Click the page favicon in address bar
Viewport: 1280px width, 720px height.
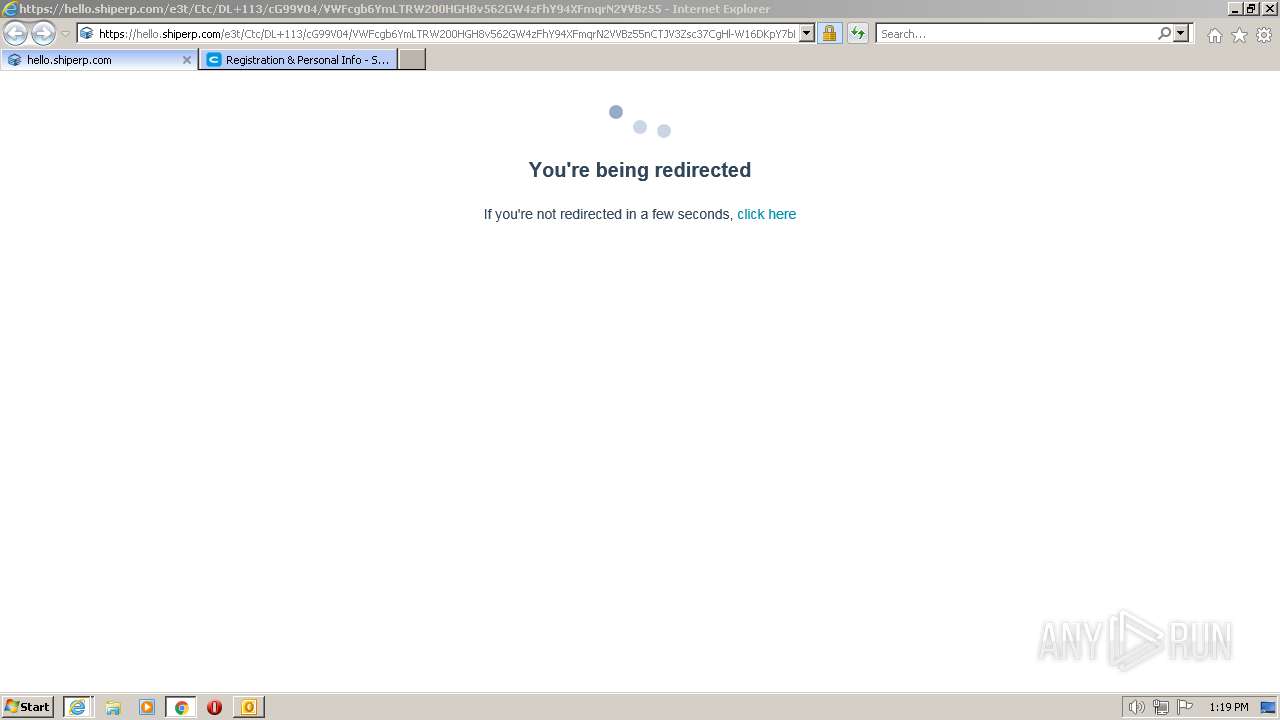click(87, 33)
